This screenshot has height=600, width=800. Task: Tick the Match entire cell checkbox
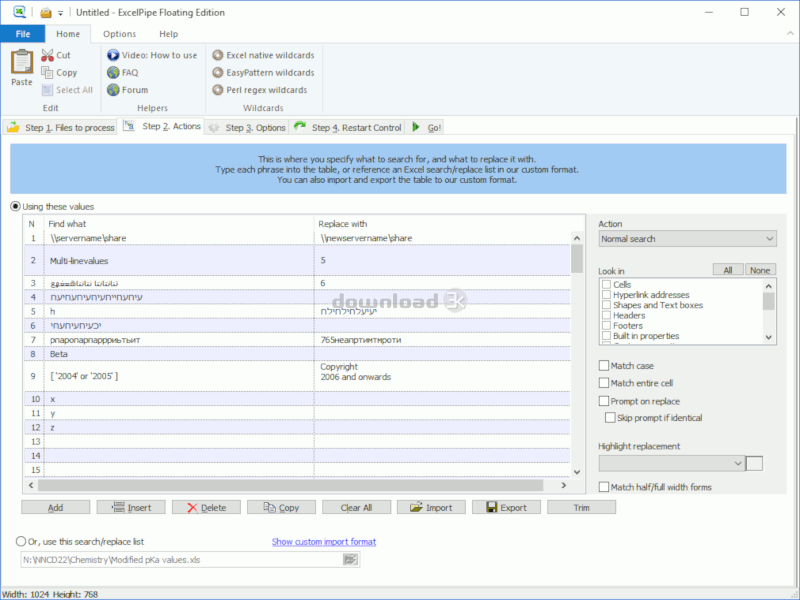604,383
